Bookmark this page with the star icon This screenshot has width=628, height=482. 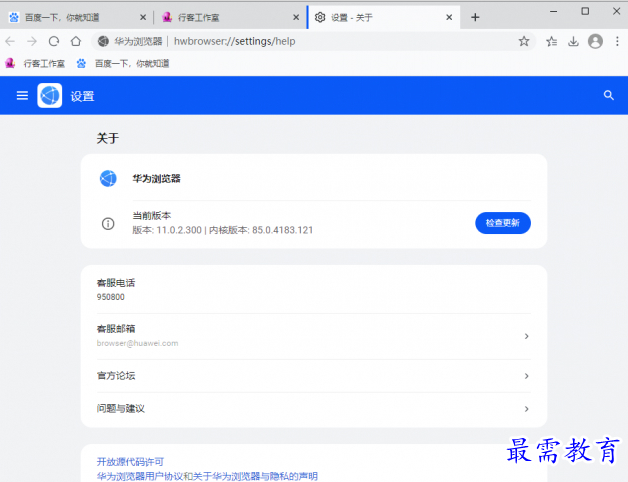[524, 41]
